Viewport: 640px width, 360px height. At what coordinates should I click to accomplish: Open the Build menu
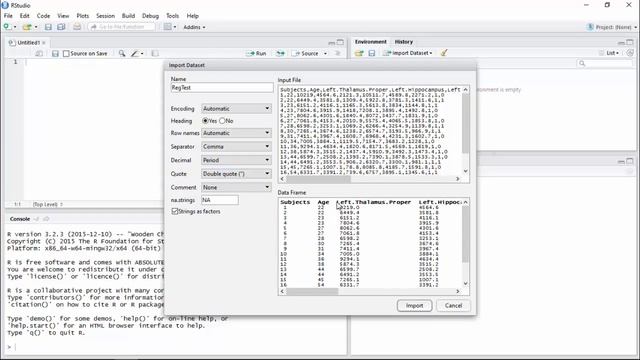128,16
